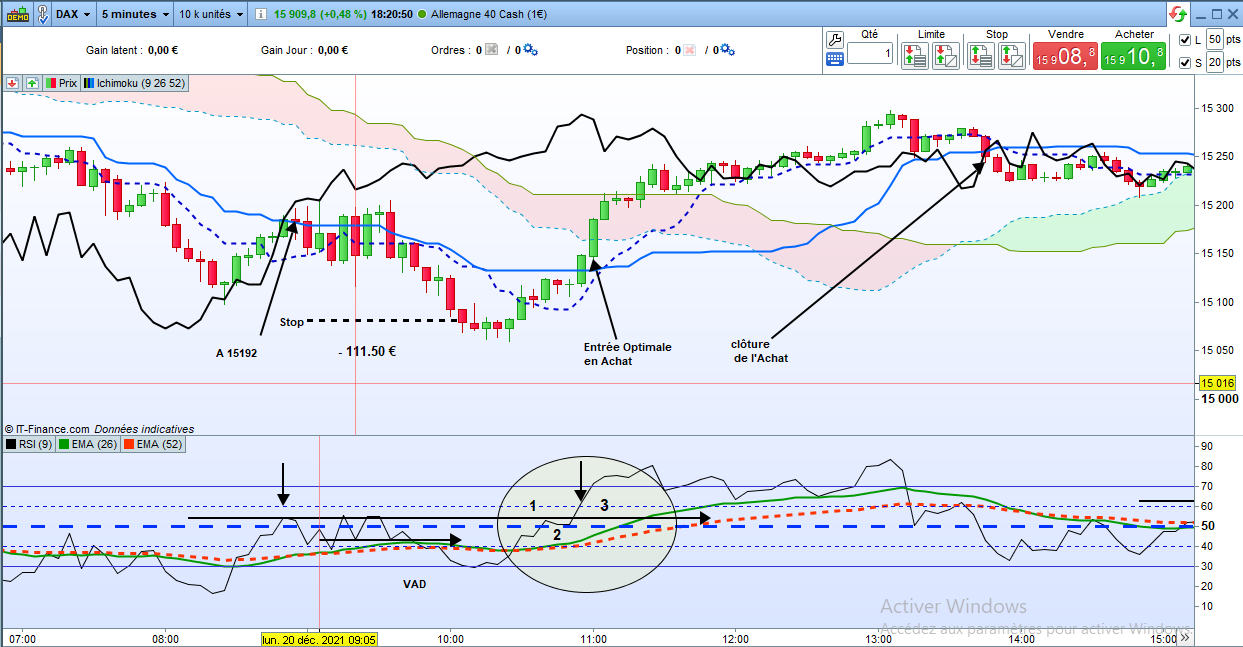This screenshot has width=1243, height=647.
Task: Open the instrument info icon
Action: pyautogui.click(x=260, y=15)
